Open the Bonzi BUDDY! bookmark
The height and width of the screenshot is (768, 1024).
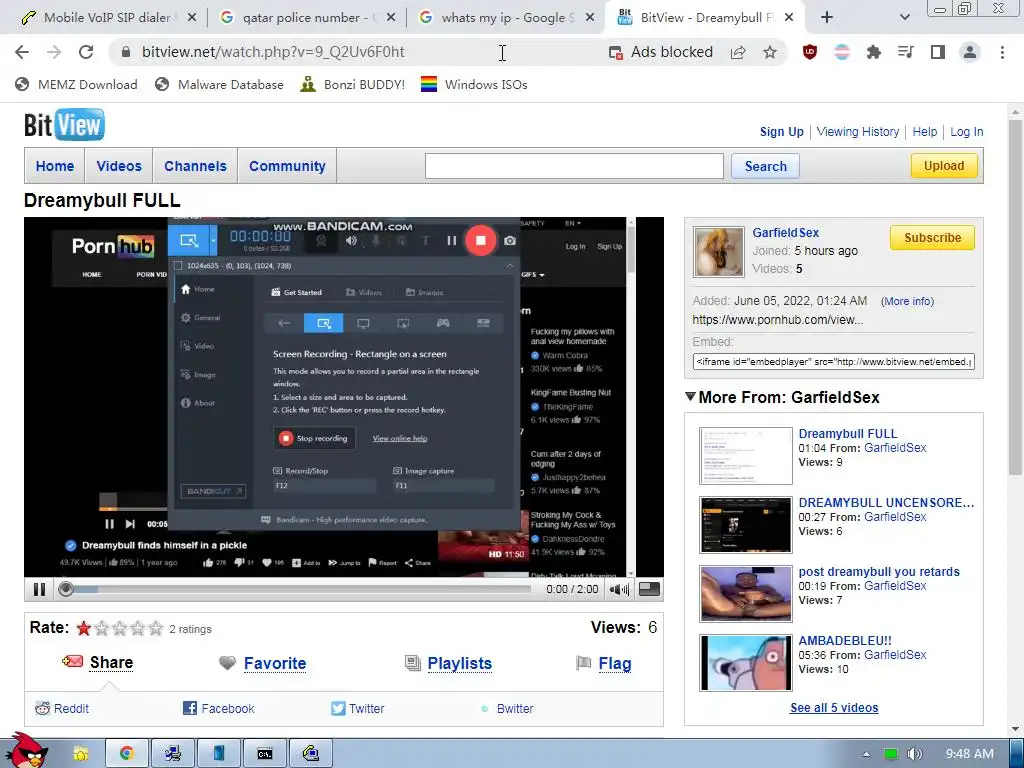[x=353, y=84]
